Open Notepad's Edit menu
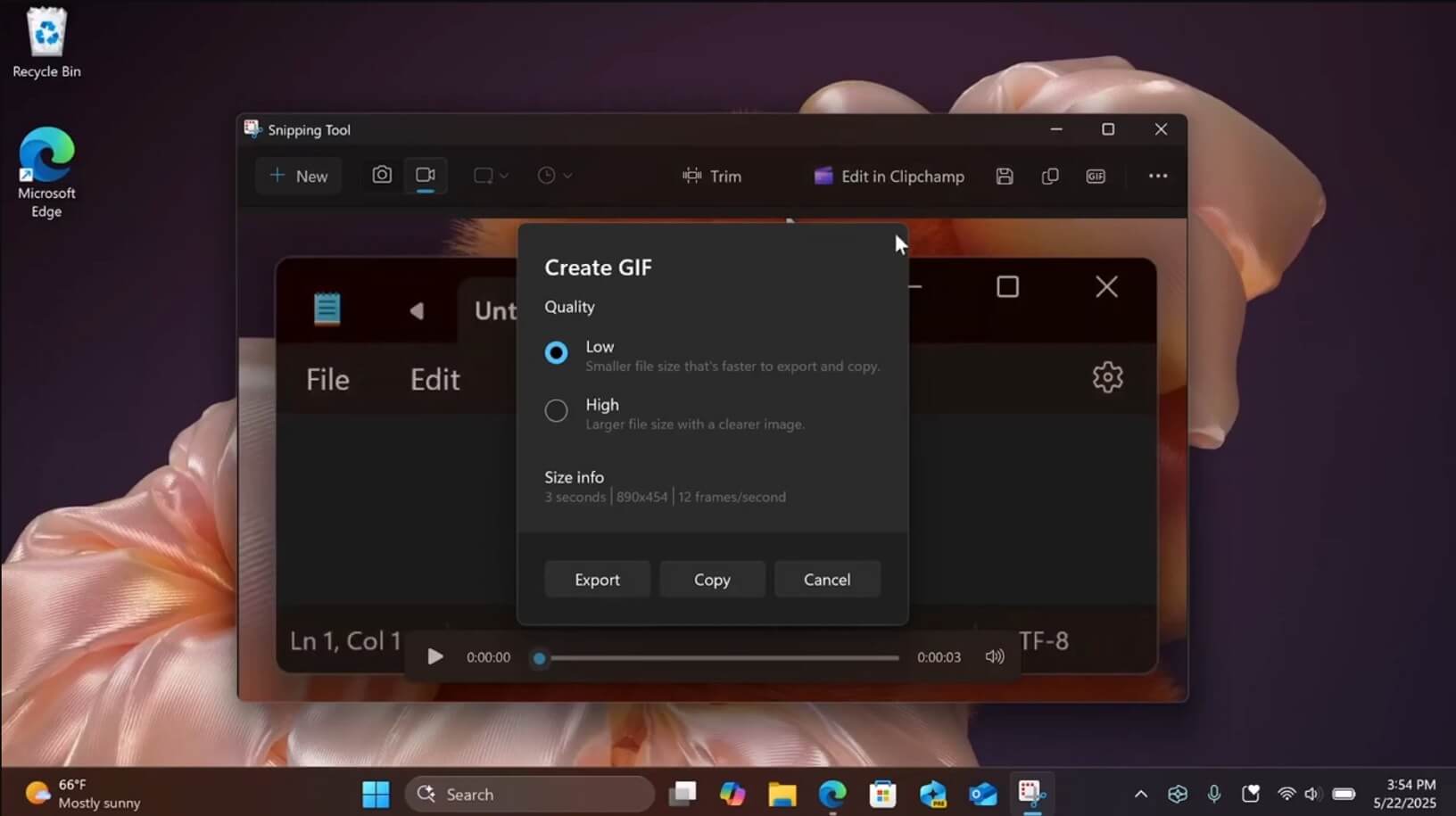 (434, 378)
